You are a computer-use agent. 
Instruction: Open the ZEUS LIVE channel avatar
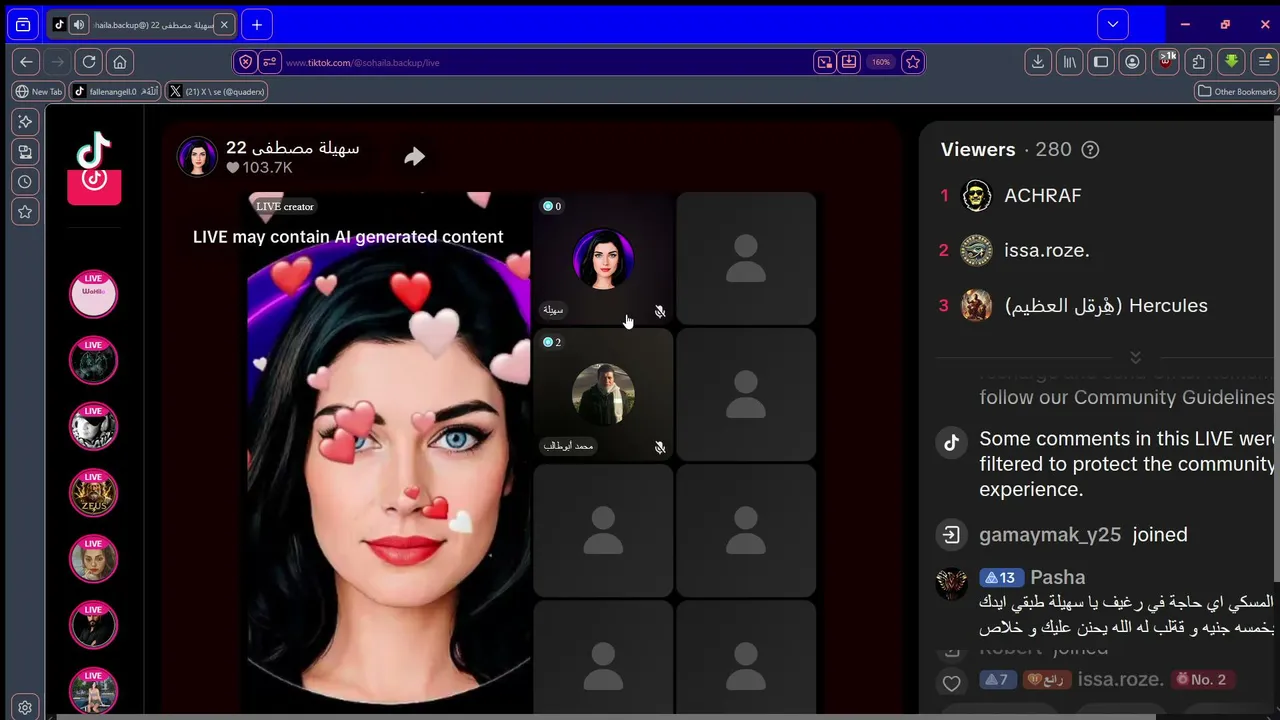click(x=93, y=492)
